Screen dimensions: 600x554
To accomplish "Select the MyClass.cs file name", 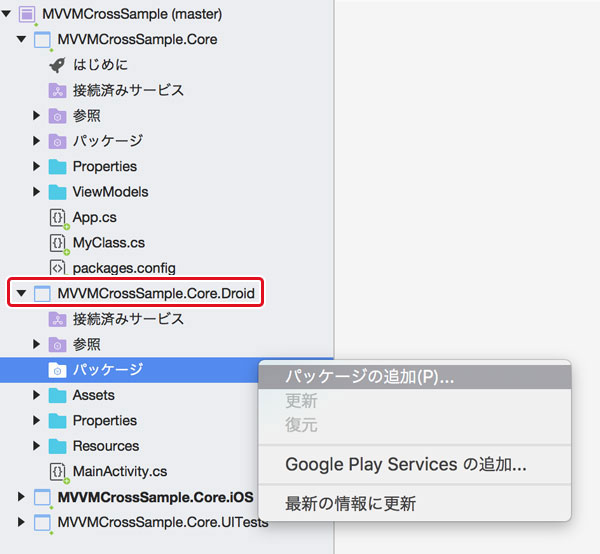I will tap(109, 243).
